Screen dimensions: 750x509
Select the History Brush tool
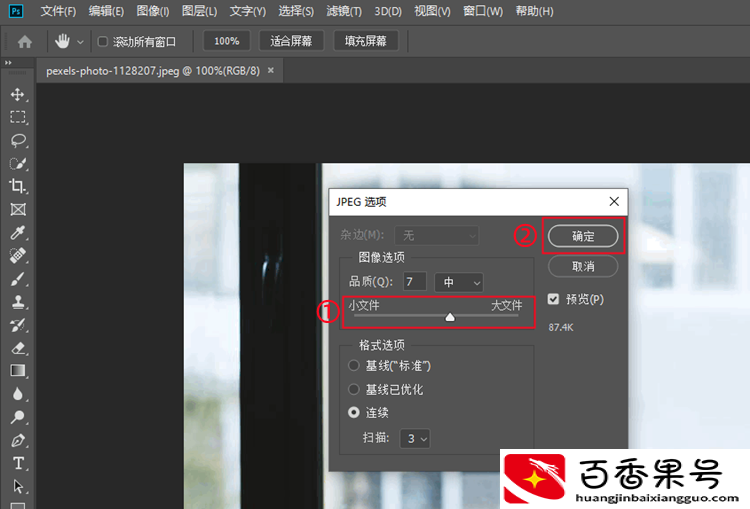(x=18, y=325)
